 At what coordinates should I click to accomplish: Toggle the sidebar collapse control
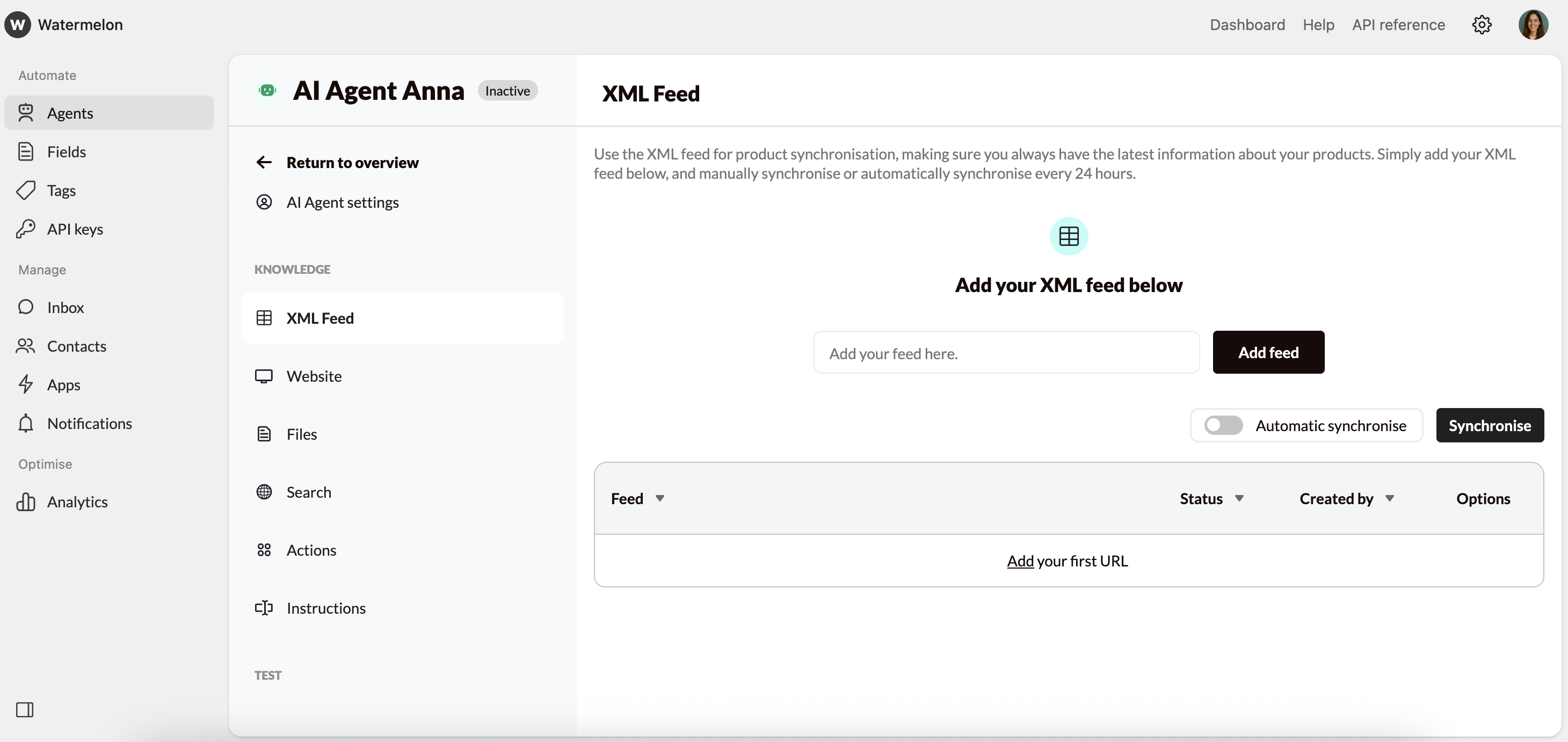pyautogui.click(x=25, y=709)
